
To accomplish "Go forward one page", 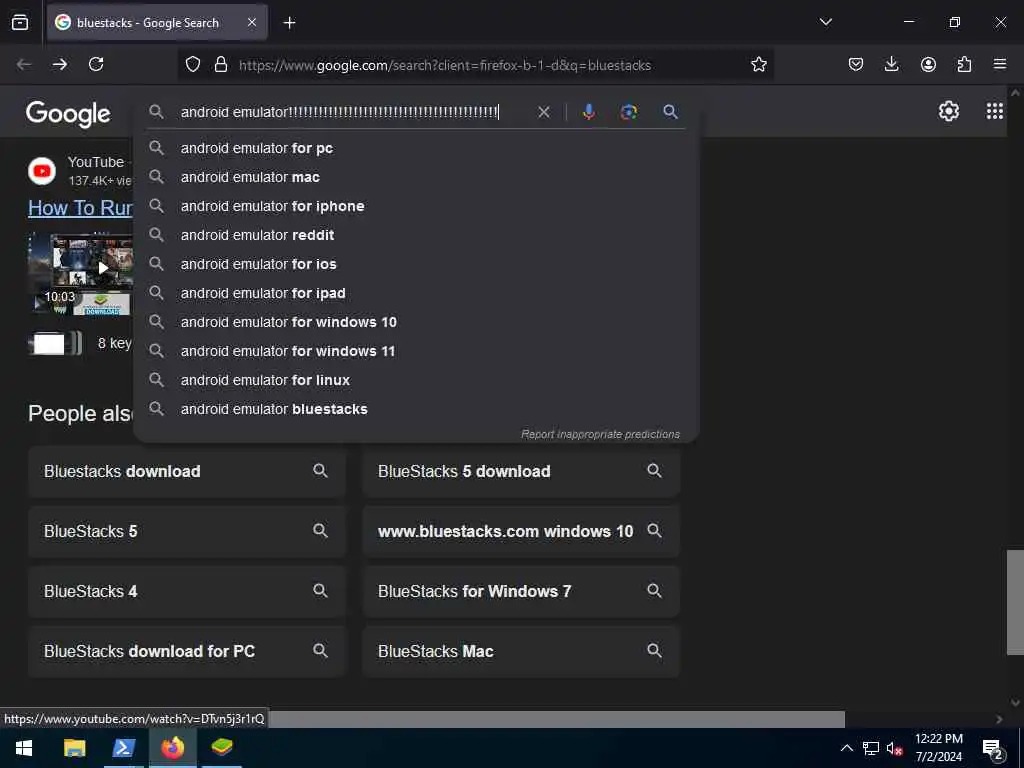I will [x=60, y=65].
